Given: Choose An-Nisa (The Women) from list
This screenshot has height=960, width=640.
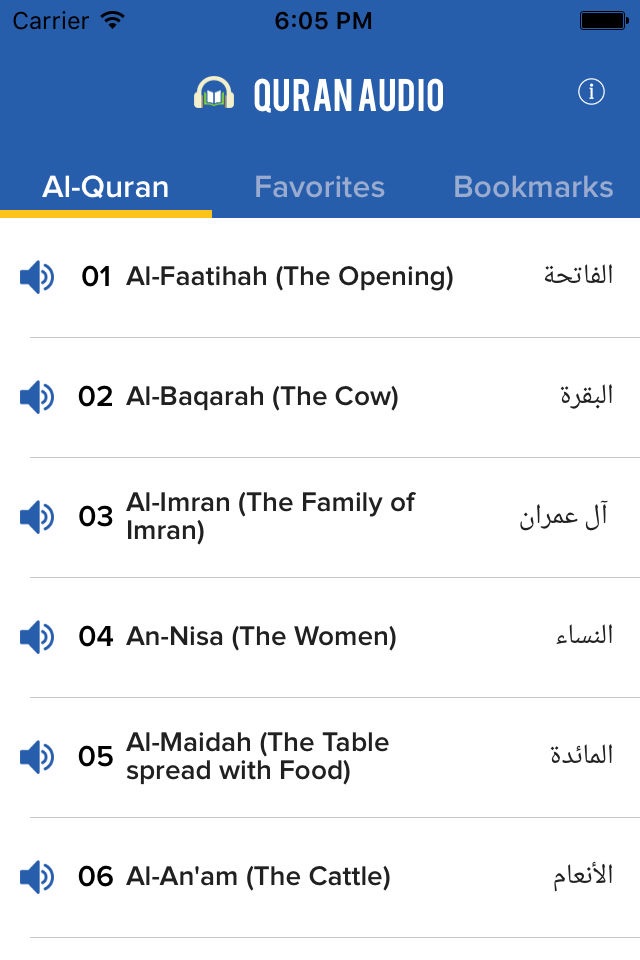Looking at the screenshot, I should point(320,637).
